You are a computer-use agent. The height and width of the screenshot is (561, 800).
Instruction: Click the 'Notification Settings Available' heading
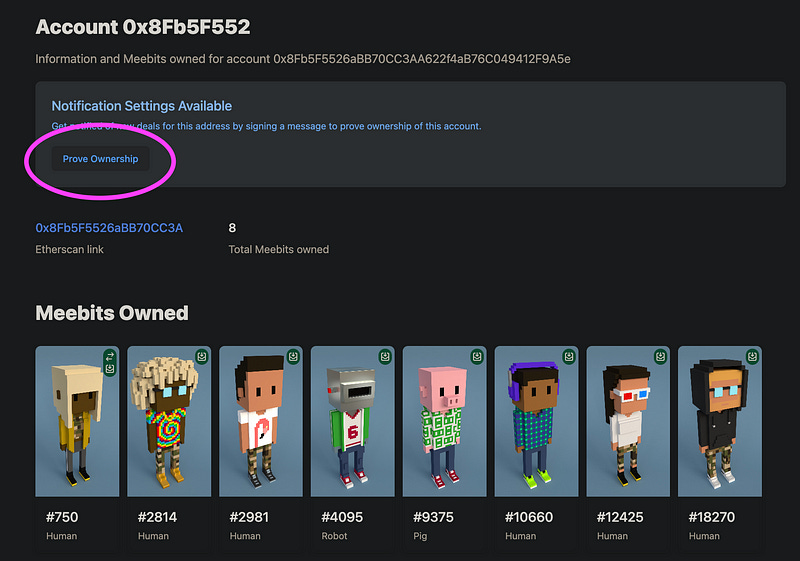tap(142, 106)
